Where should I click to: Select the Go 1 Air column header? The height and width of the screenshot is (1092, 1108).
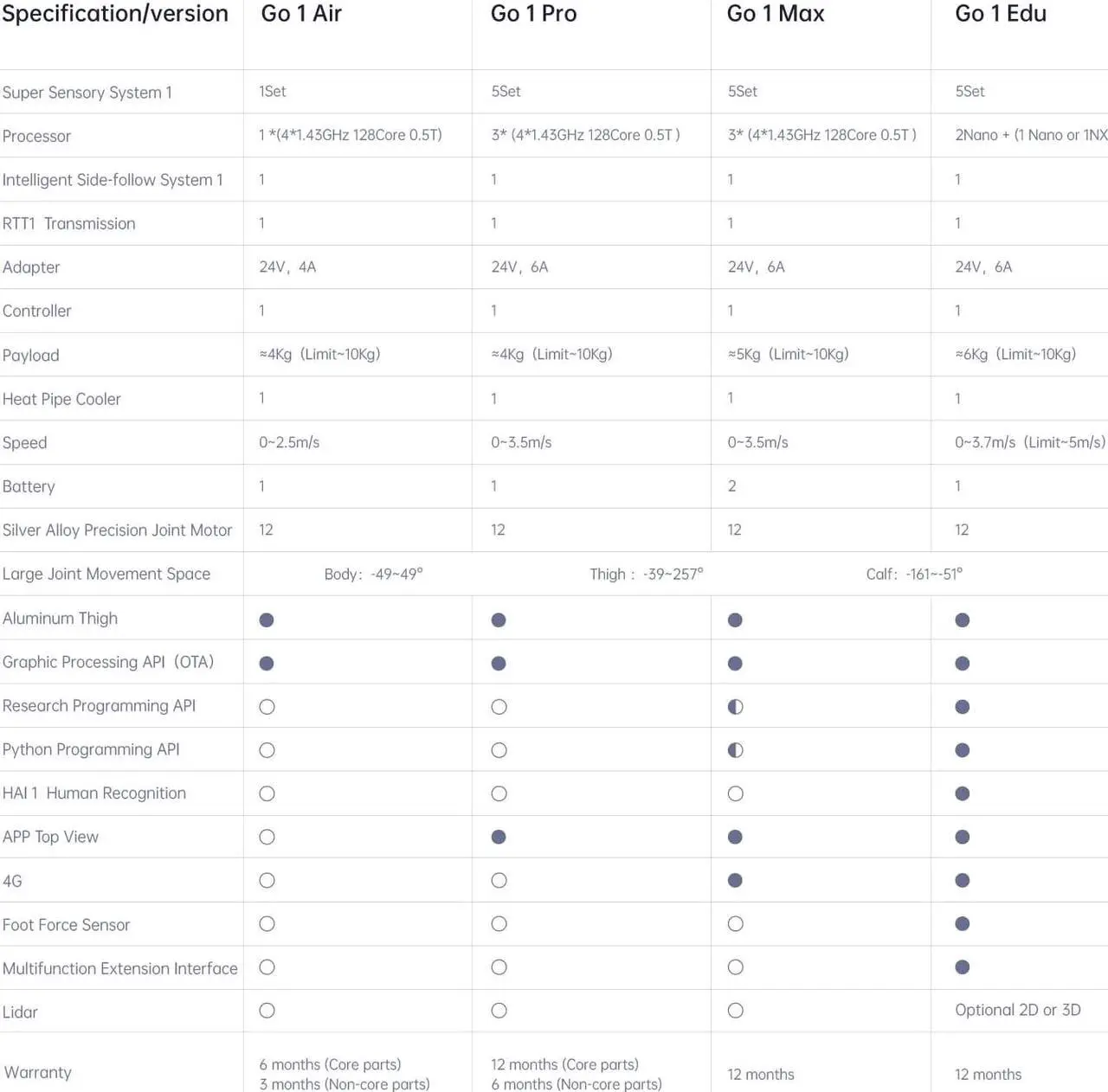(301, 14)
